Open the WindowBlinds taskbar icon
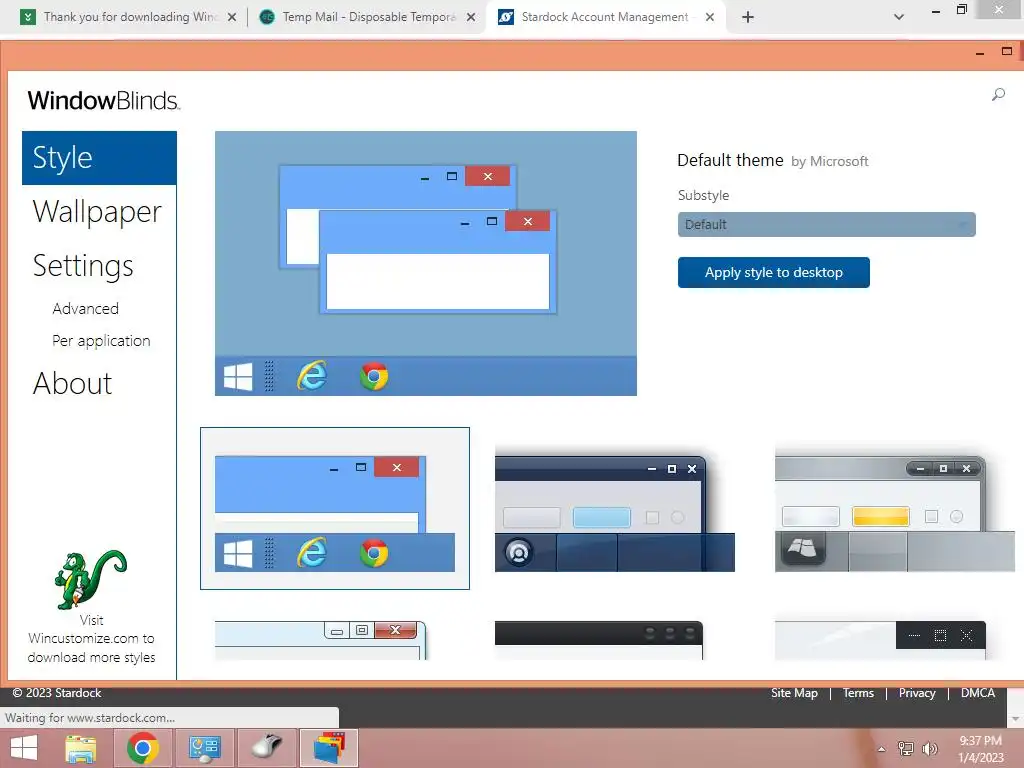 pyautogui.click(x=328, y=748)
